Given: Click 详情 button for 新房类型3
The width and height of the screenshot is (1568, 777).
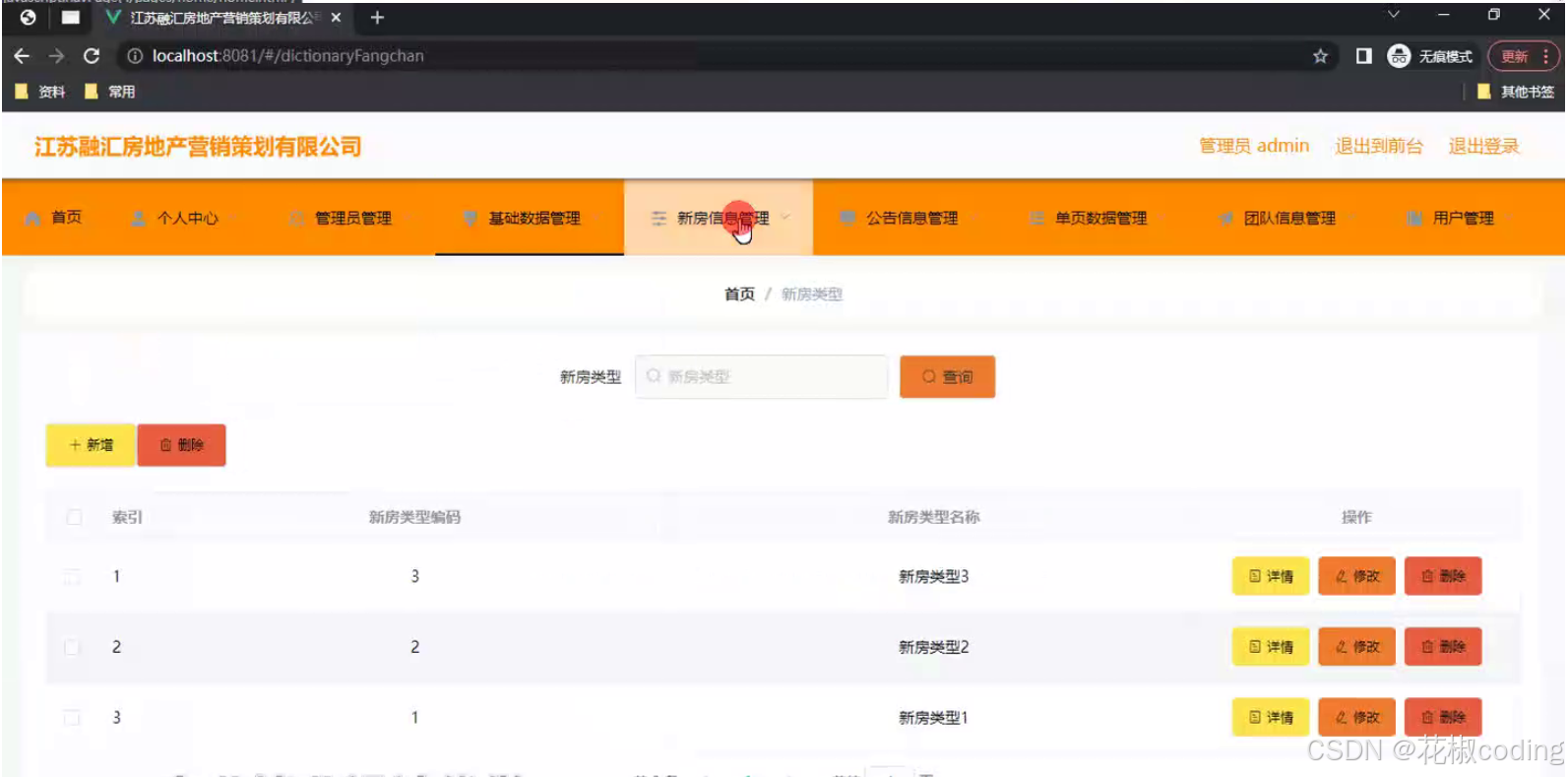Looking at the screenshot, I should click(x=1271, y=576).
